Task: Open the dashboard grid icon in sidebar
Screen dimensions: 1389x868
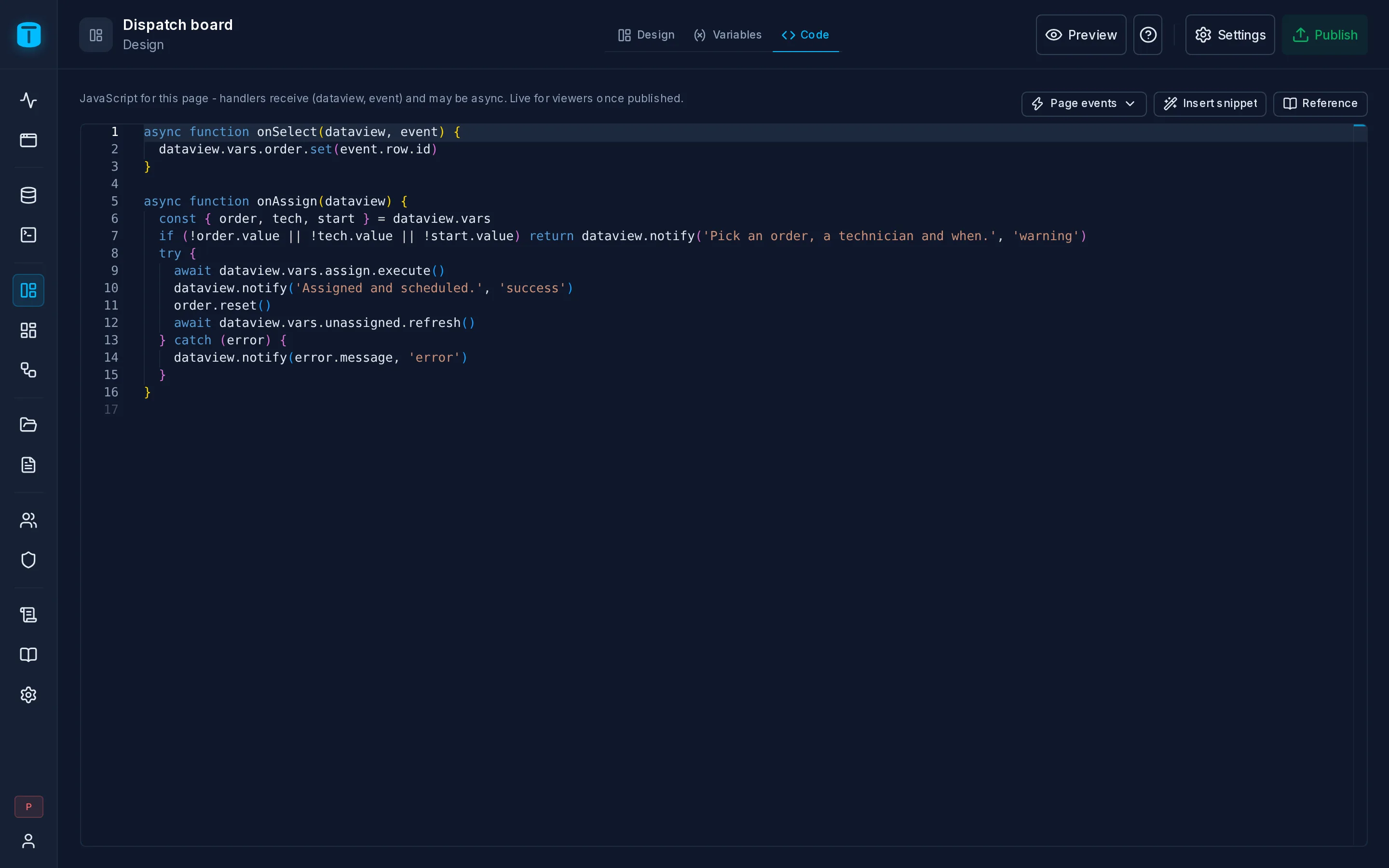Action: click(x=29, y=330)
